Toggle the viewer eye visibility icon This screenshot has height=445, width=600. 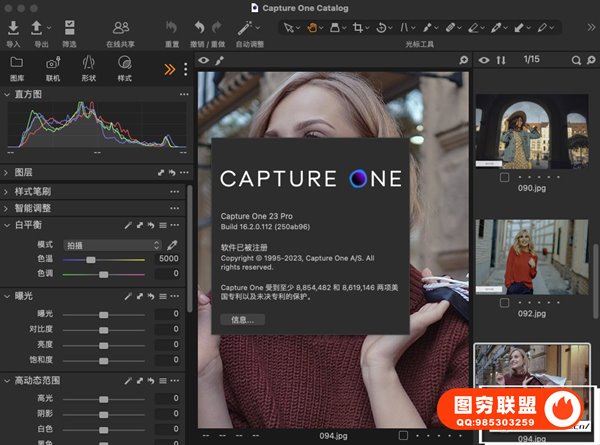[204, 62]
